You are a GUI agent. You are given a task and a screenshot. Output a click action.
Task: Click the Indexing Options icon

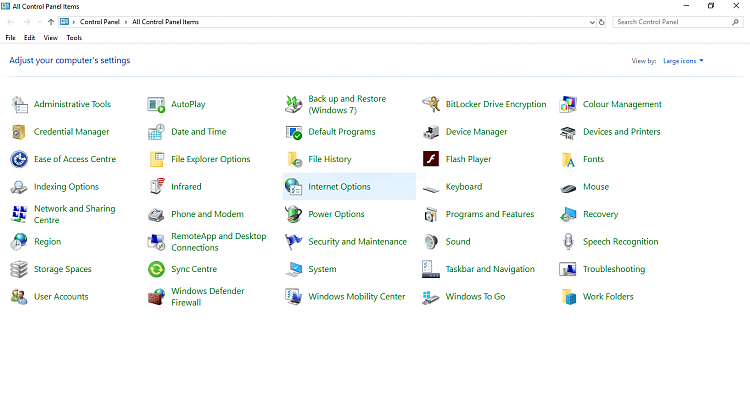(19, 187)
